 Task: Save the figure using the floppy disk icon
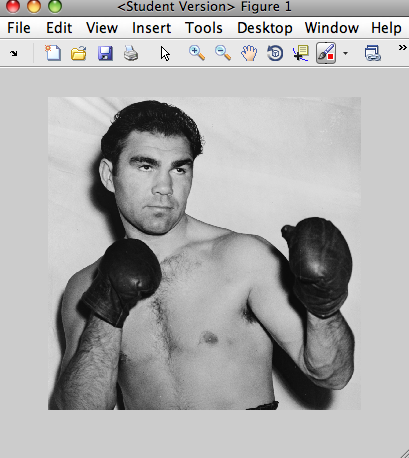pyautogui.click(x=105, y=53)
